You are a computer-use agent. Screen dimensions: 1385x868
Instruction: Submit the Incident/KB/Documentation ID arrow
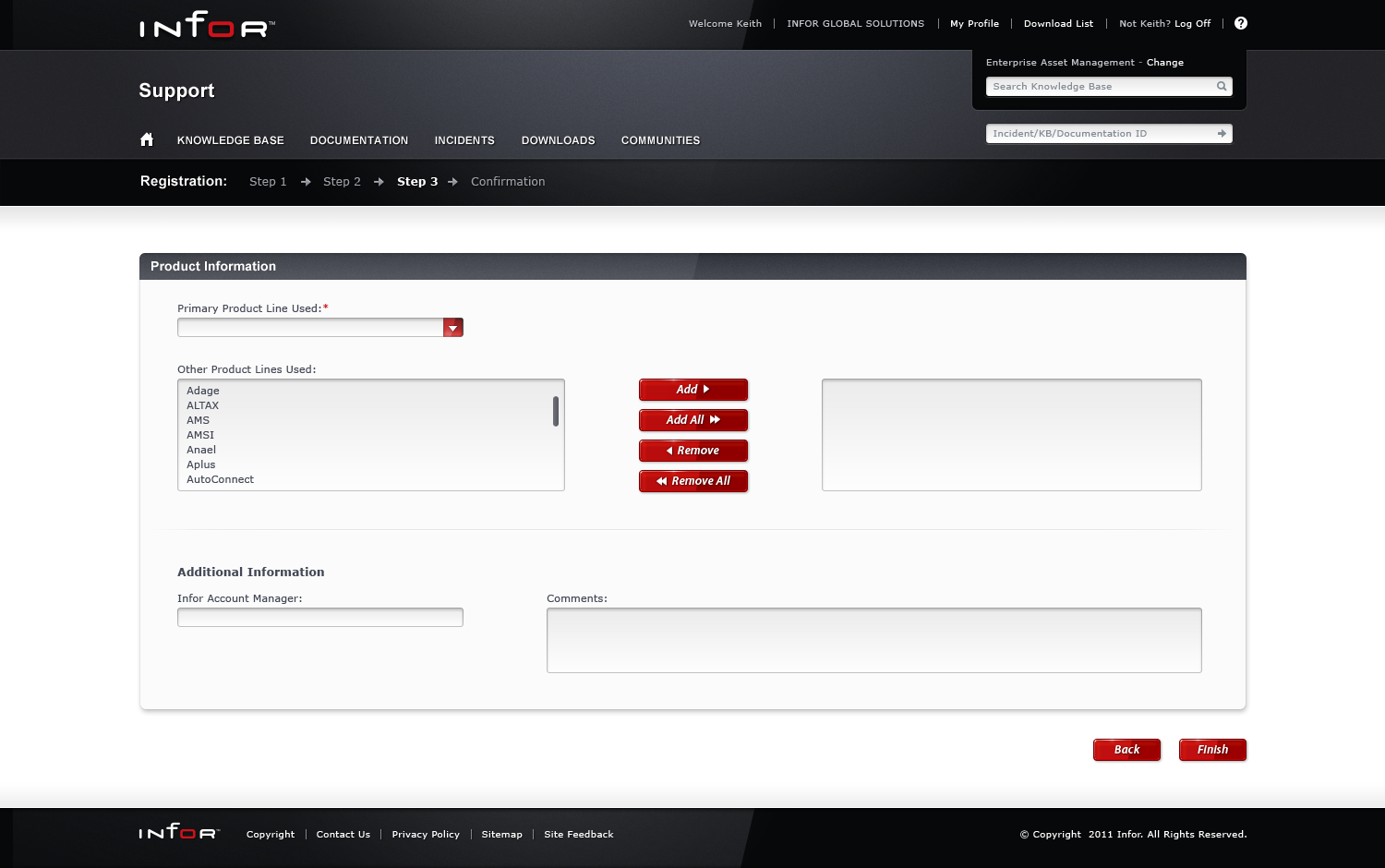(x=1222, y=134)
